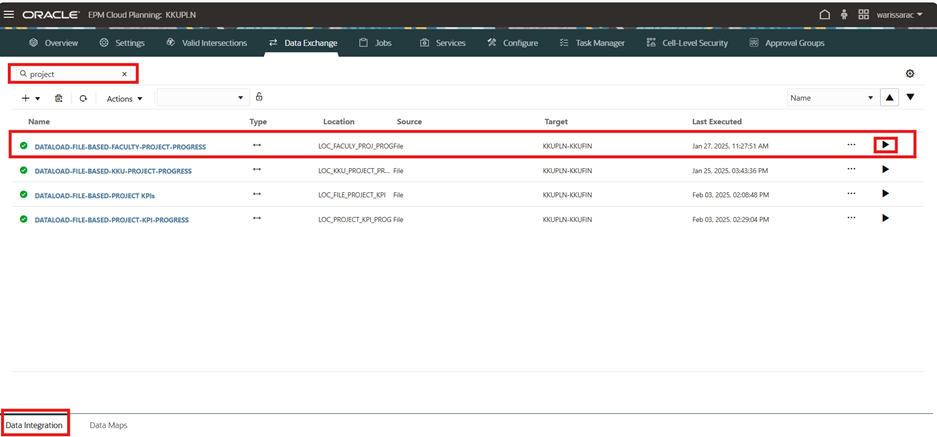Image resolution: width=937 pixels, height=437 pixels.
Task: Open DATALOAD-FILE-BASED-PROJECT-KPI-PROGRESS integration
Action: pyautogui.click(x=112, y=220)
